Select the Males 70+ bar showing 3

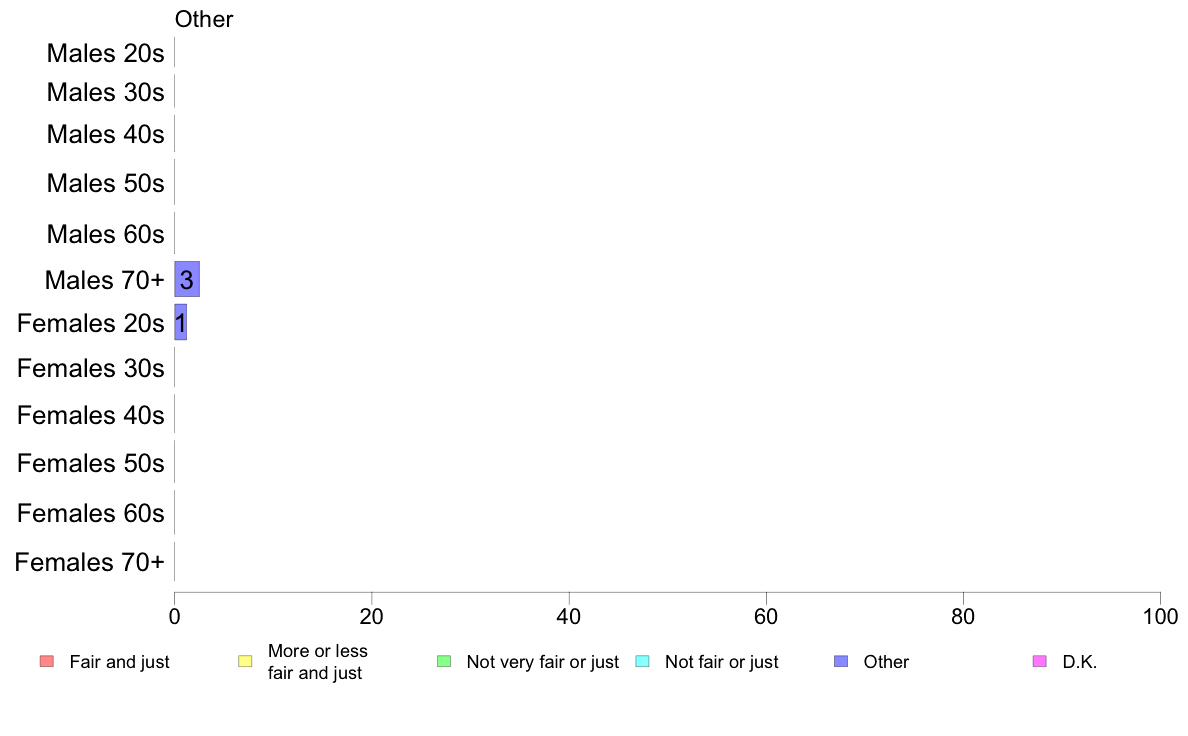tap(187, 279)
